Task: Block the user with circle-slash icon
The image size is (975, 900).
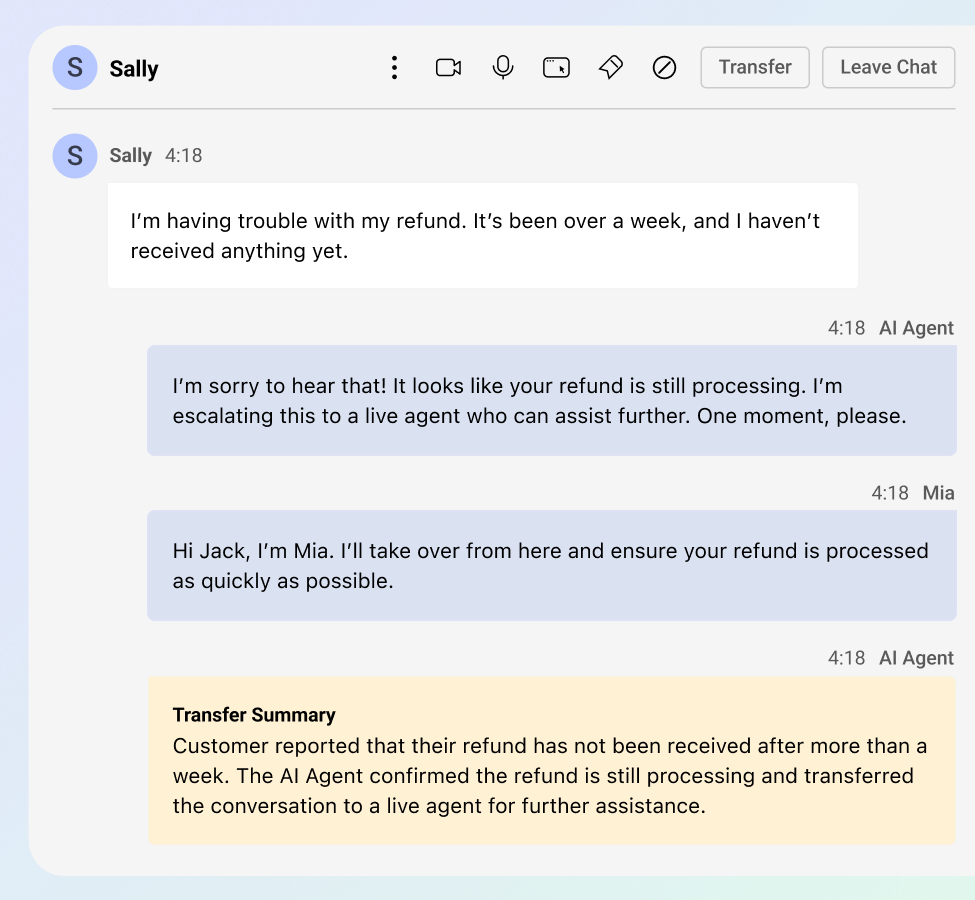Action: pos(664,67)
